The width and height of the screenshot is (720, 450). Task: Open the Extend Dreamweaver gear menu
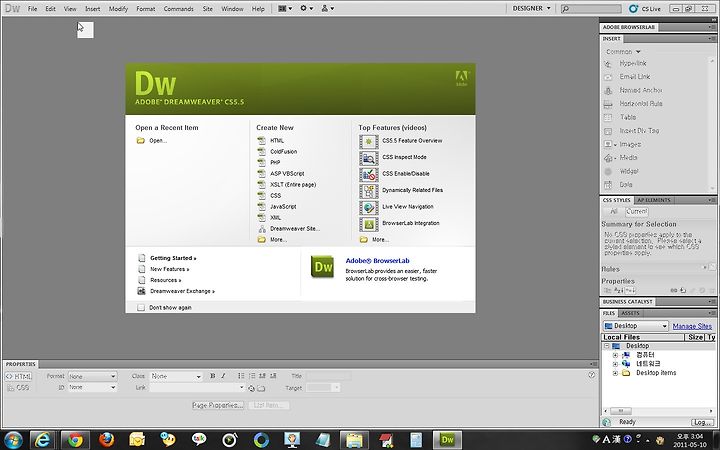(306, 8)
